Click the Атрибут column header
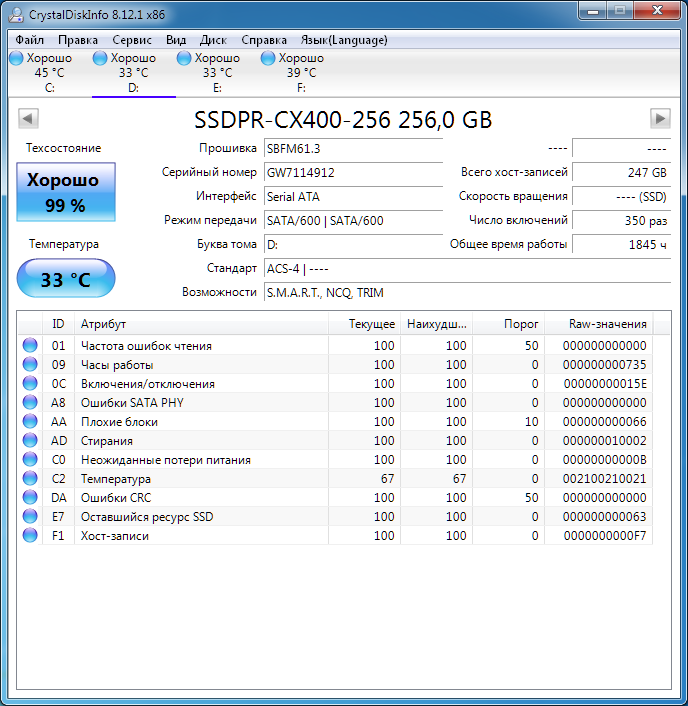The image size is (688, 706). tap(201, 324)
